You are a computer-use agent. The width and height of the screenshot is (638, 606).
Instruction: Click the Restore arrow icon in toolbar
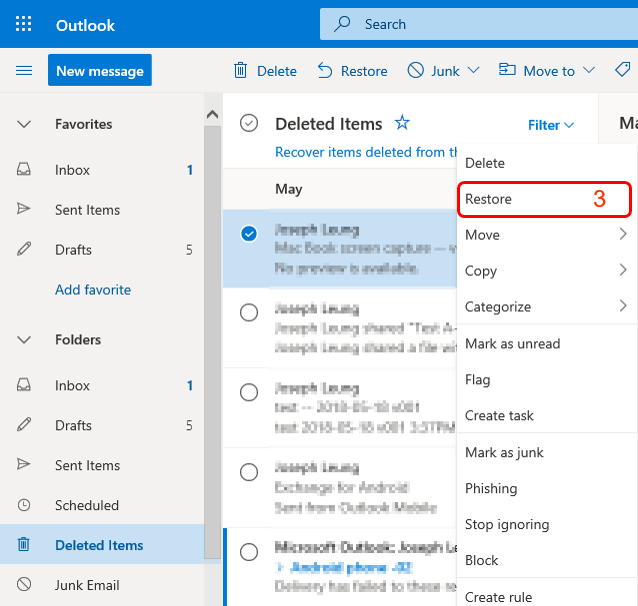tap(325, 70)
